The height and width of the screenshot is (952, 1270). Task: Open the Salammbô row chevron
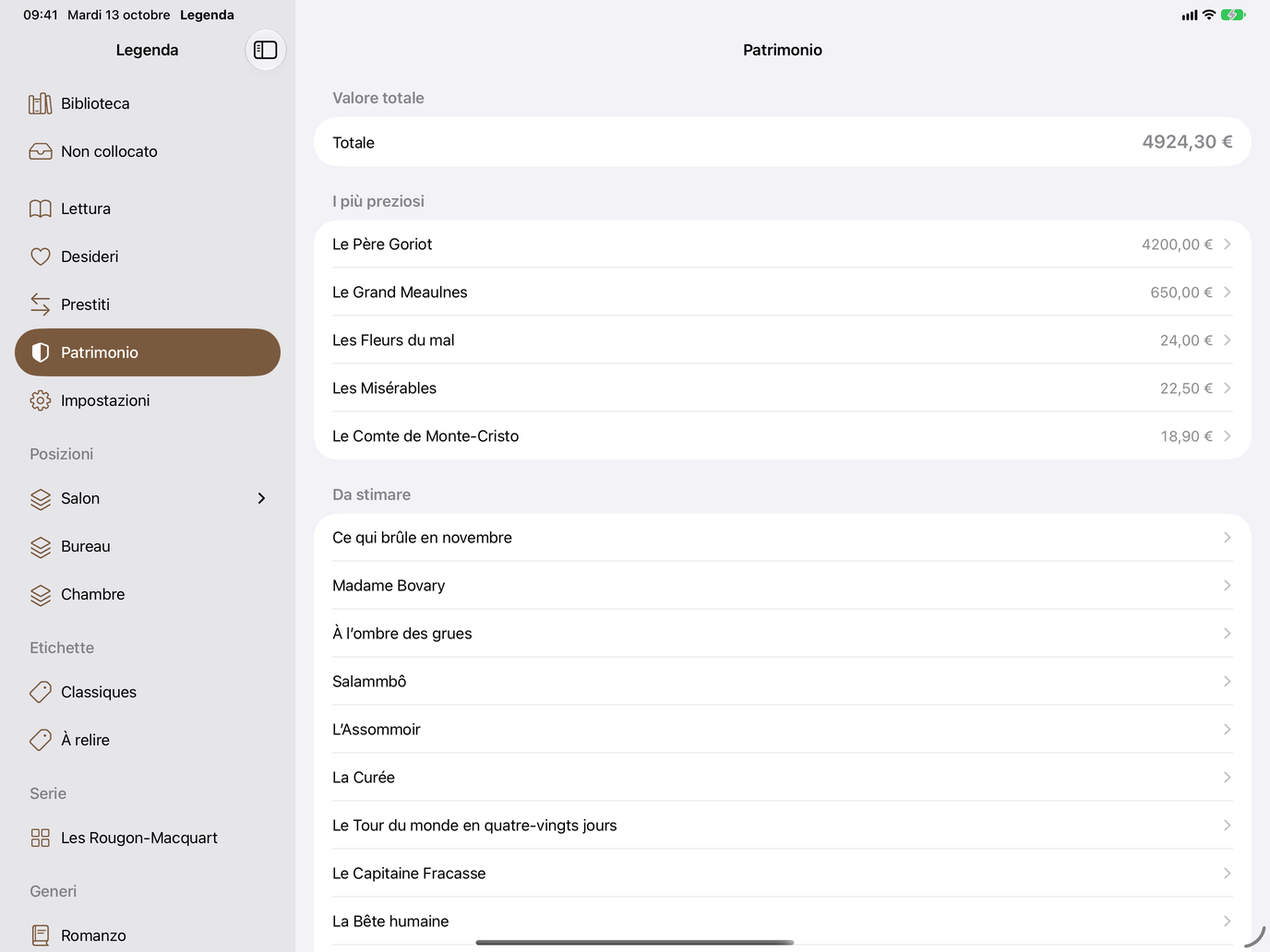pyautogui.click(x=1228, y=682)
